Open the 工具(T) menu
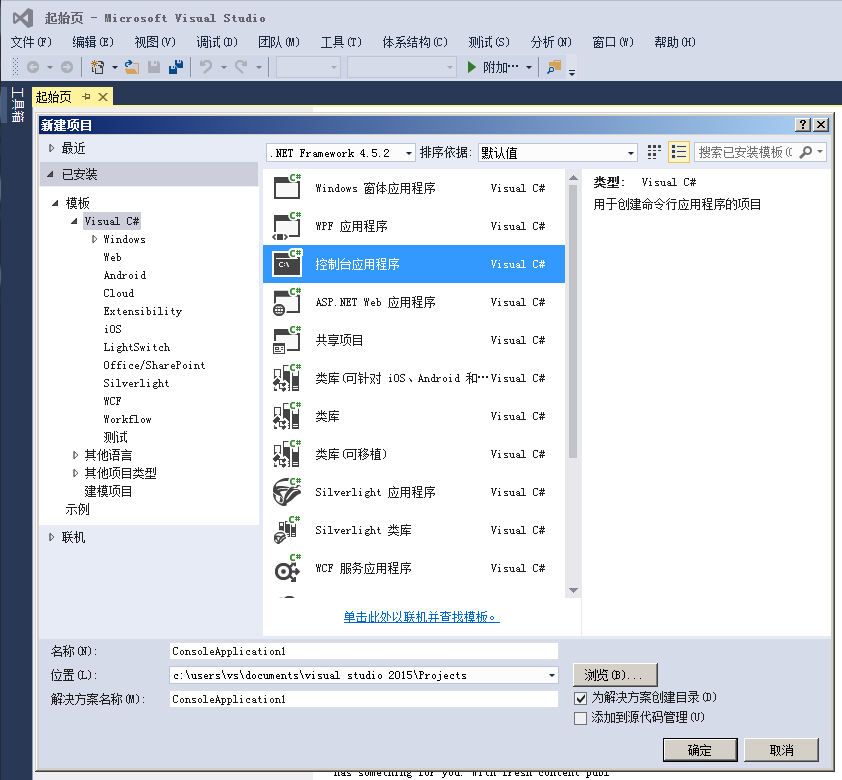Screen dimensions: 842x780 click(341, 42)
